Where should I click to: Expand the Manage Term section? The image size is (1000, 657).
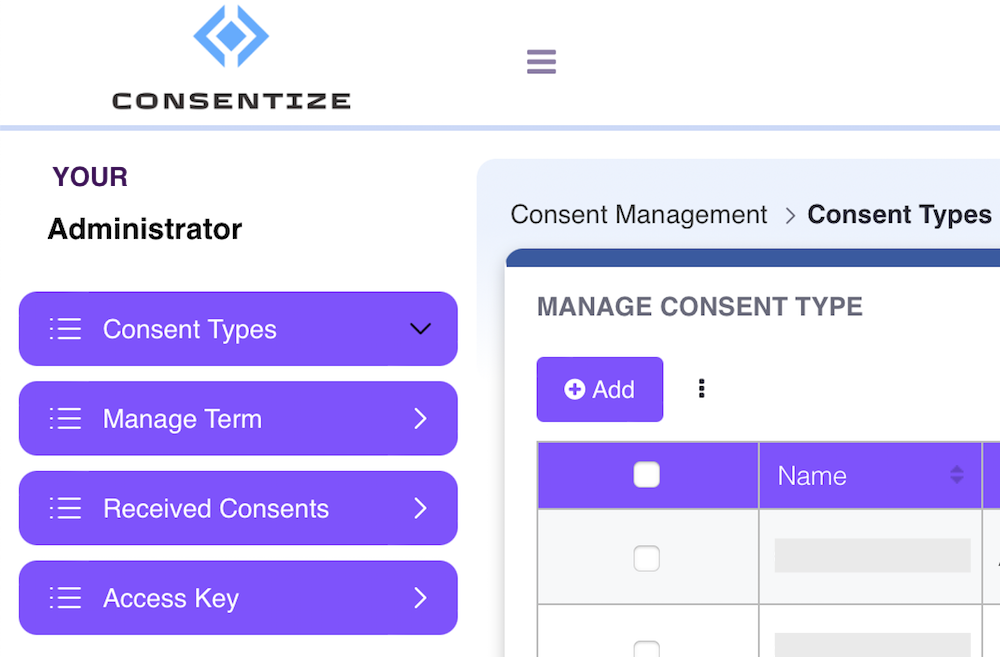(420, 418)
